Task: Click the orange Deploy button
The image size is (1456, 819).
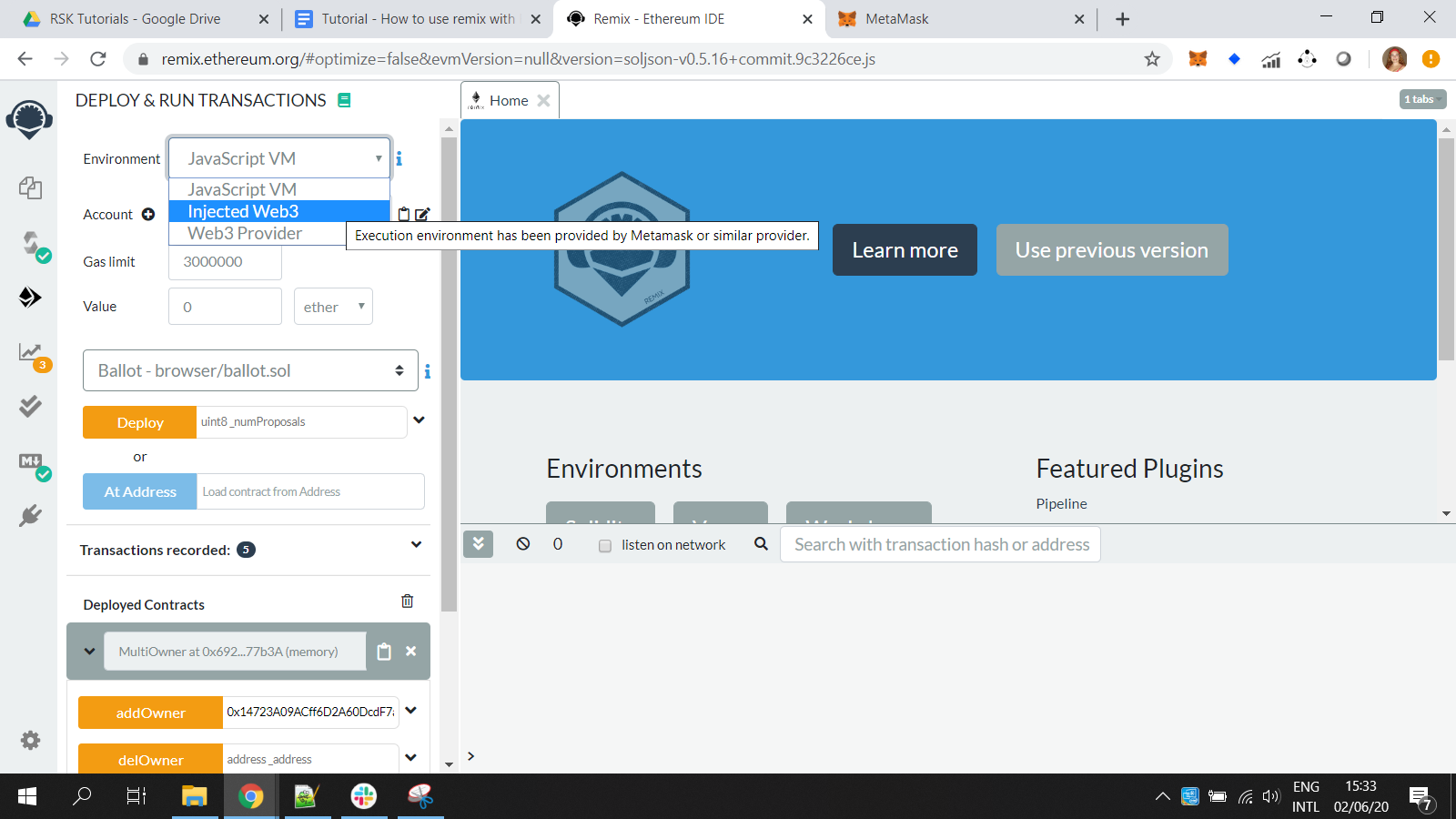Action: [x=140, y=422]
